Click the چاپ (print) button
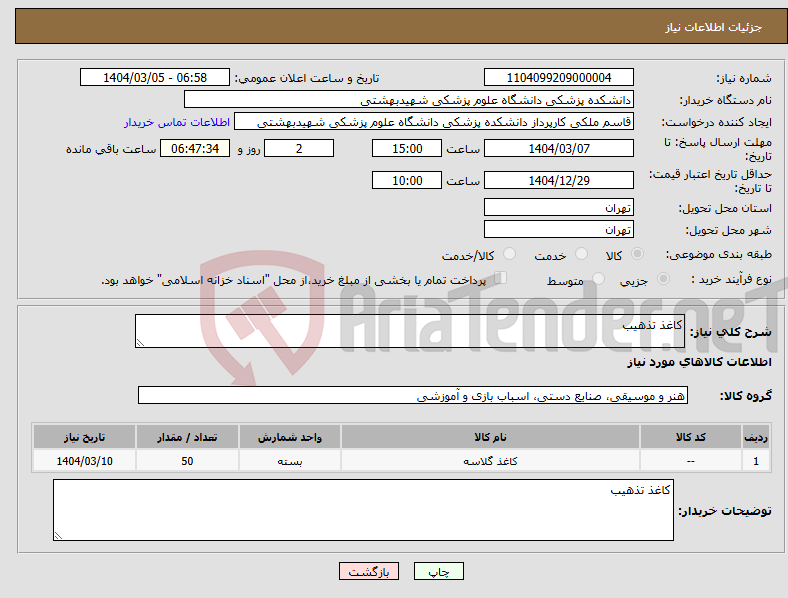Screen dimensions: 788x598 coord(438,571)
